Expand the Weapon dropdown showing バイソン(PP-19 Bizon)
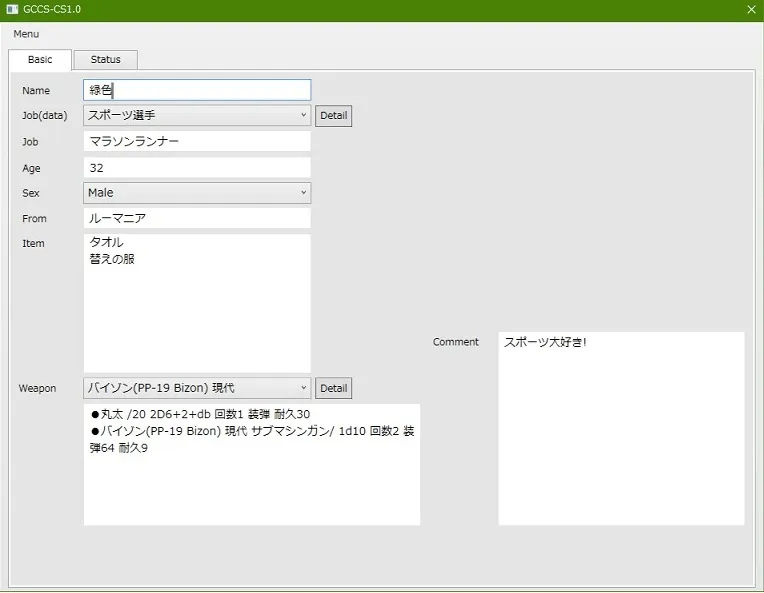Viewport: 764px width, 593px height. pyautogui.click(x=197, y=388)
